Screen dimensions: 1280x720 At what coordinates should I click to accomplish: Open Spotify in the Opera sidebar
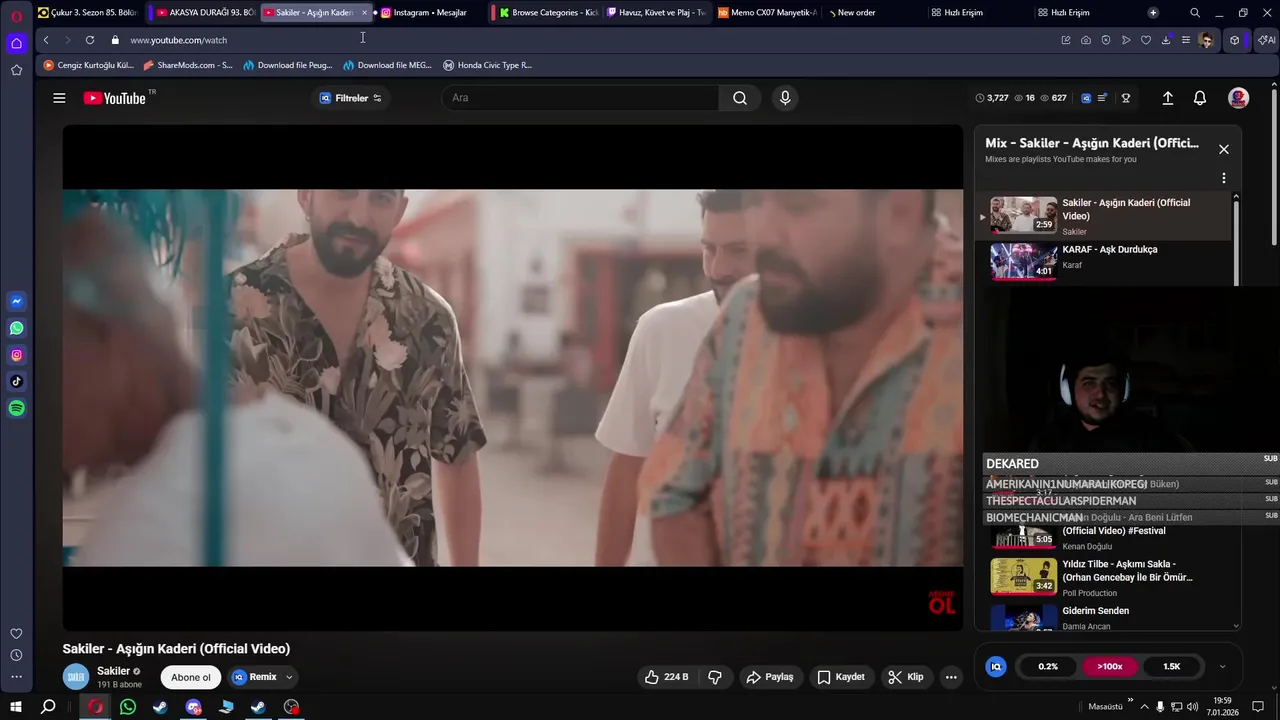pyautogui.click(x=16, y=408)
